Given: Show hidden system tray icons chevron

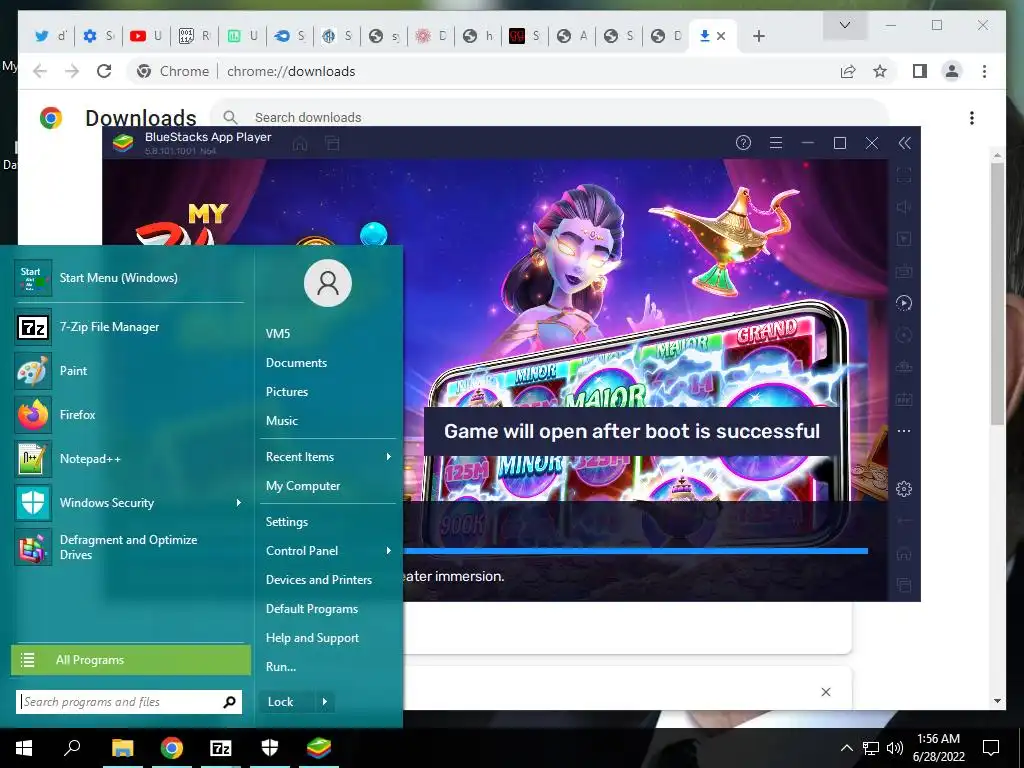Looking at the screenshot, I should pos(846,748).
